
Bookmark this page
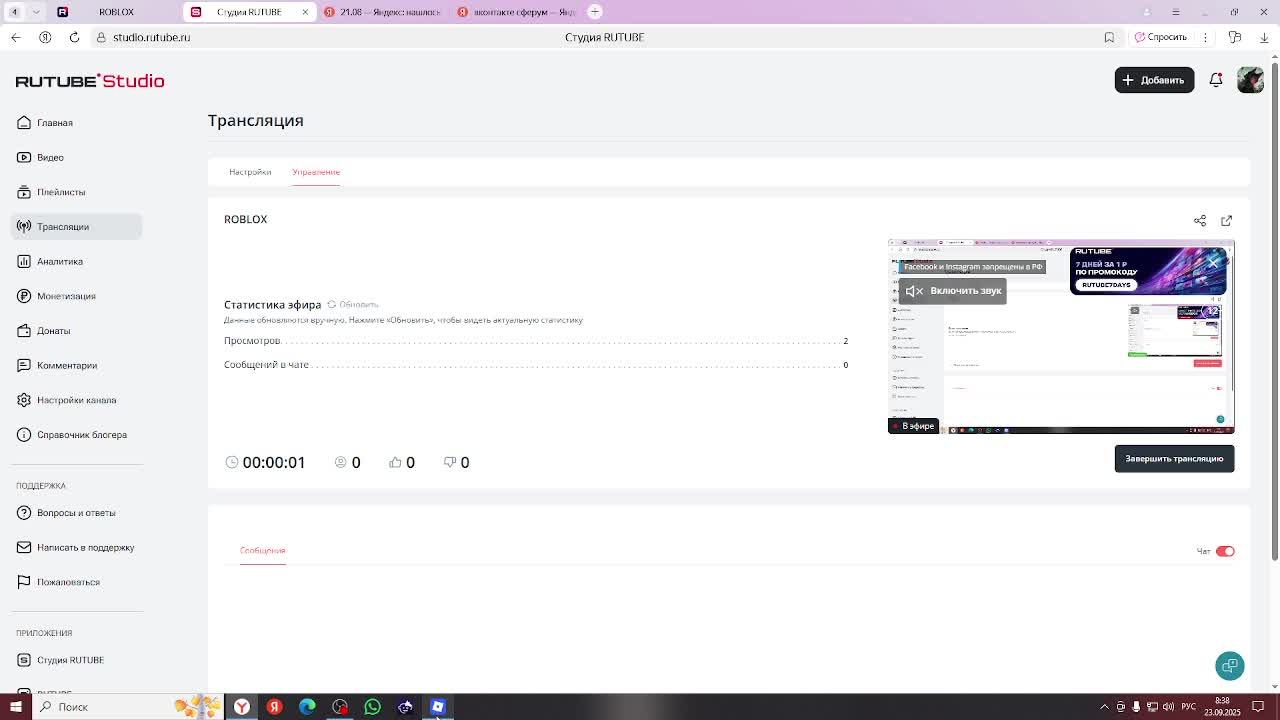click(1109, 37)
